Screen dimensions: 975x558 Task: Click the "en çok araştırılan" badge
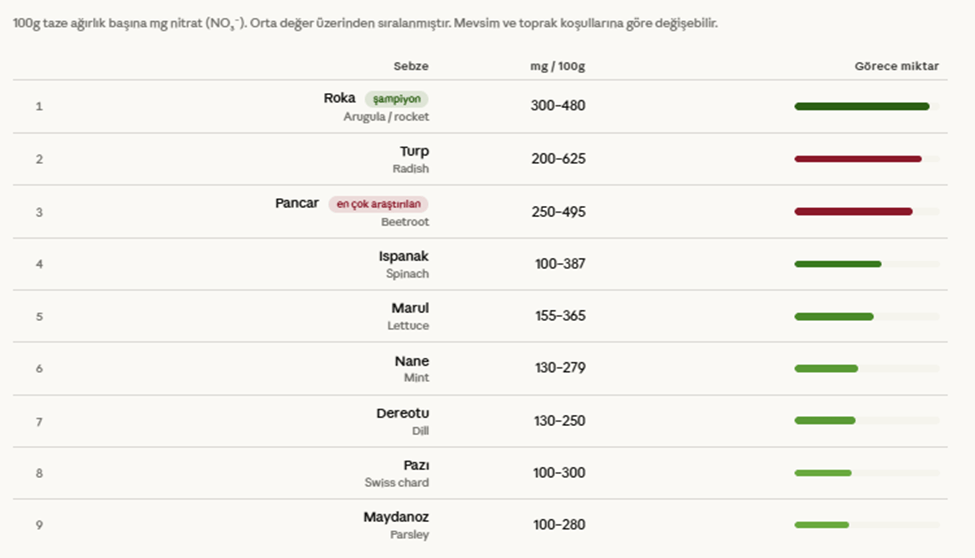pyautogui.click(x=378, y=204)
